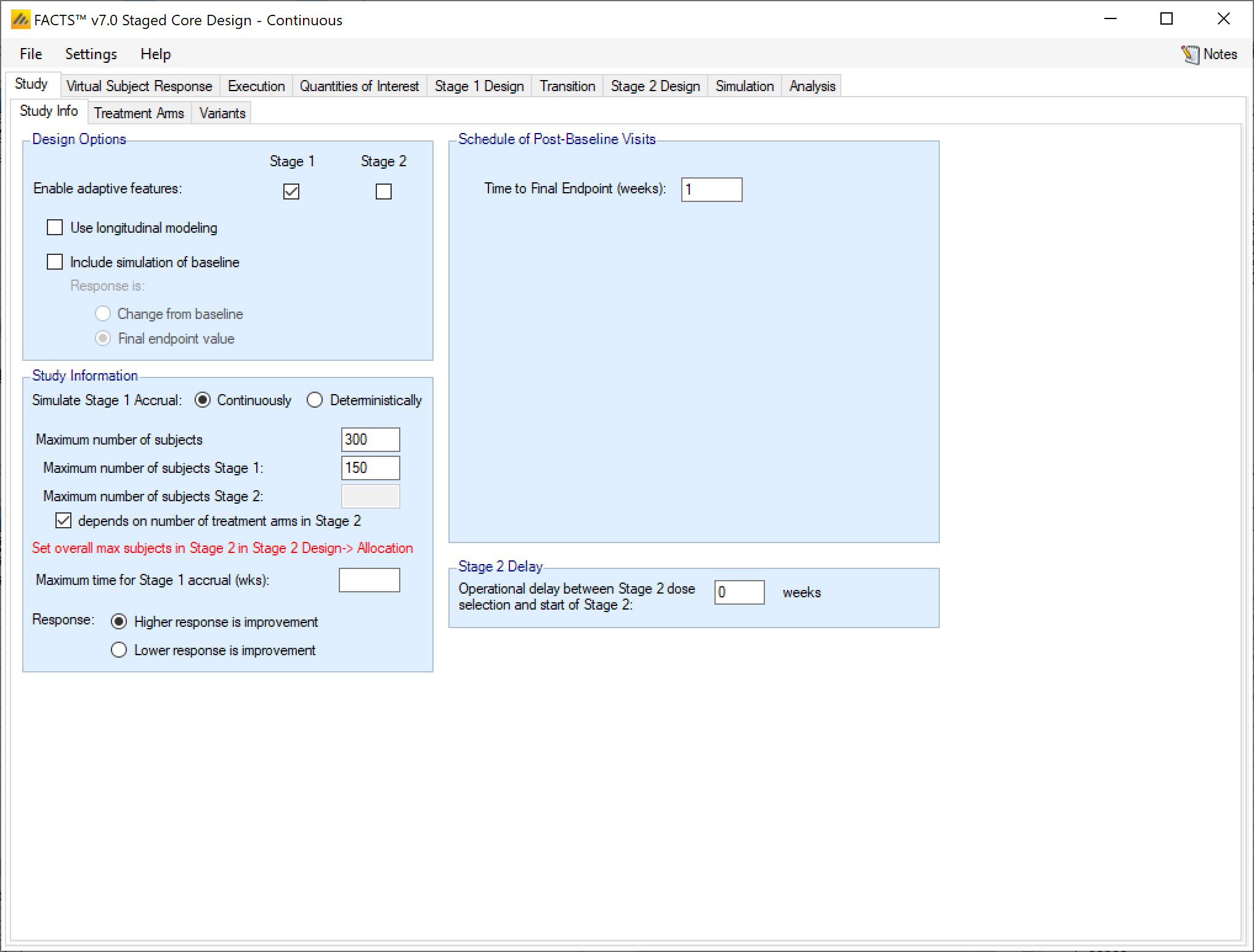1254x952 pixels.
Task: Click the operational delay weeks field
Action: [x=739, y=592]
